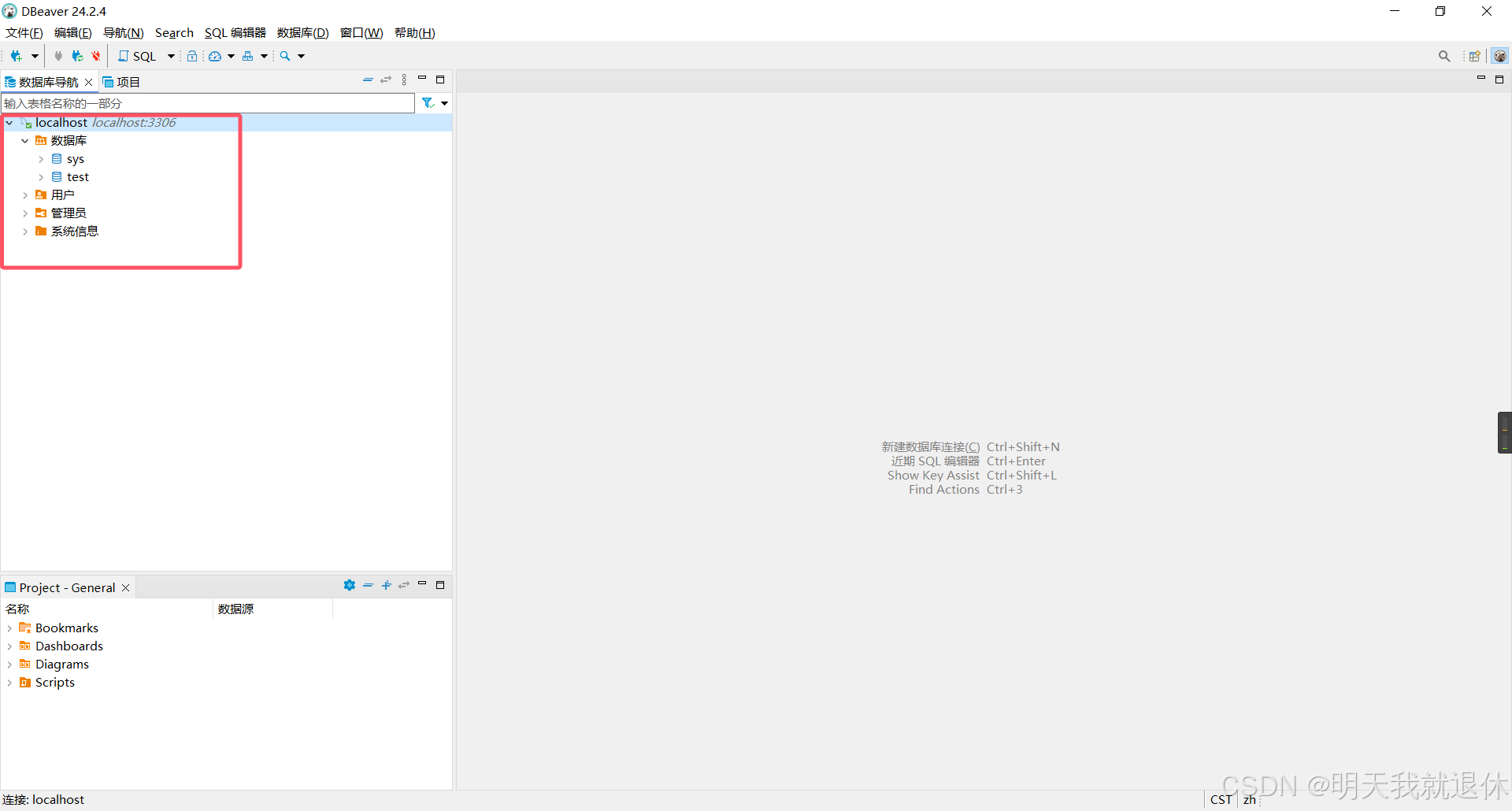Screen dimensions: 1512x811
Task: Maximize the Project - General panel
Action: click(440, 585)
